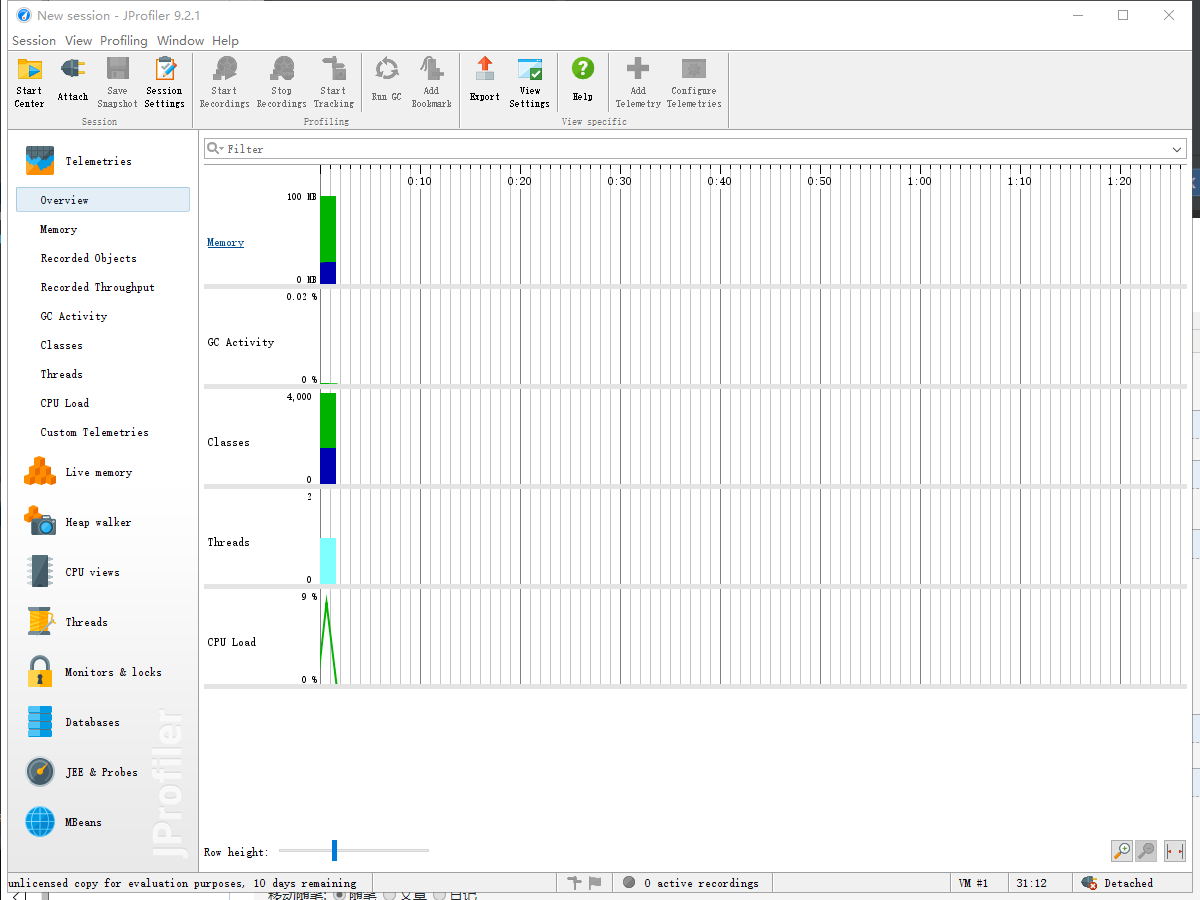Click the Detached status icon
The image size is (1200, 900).
(x=1090, y=883)
